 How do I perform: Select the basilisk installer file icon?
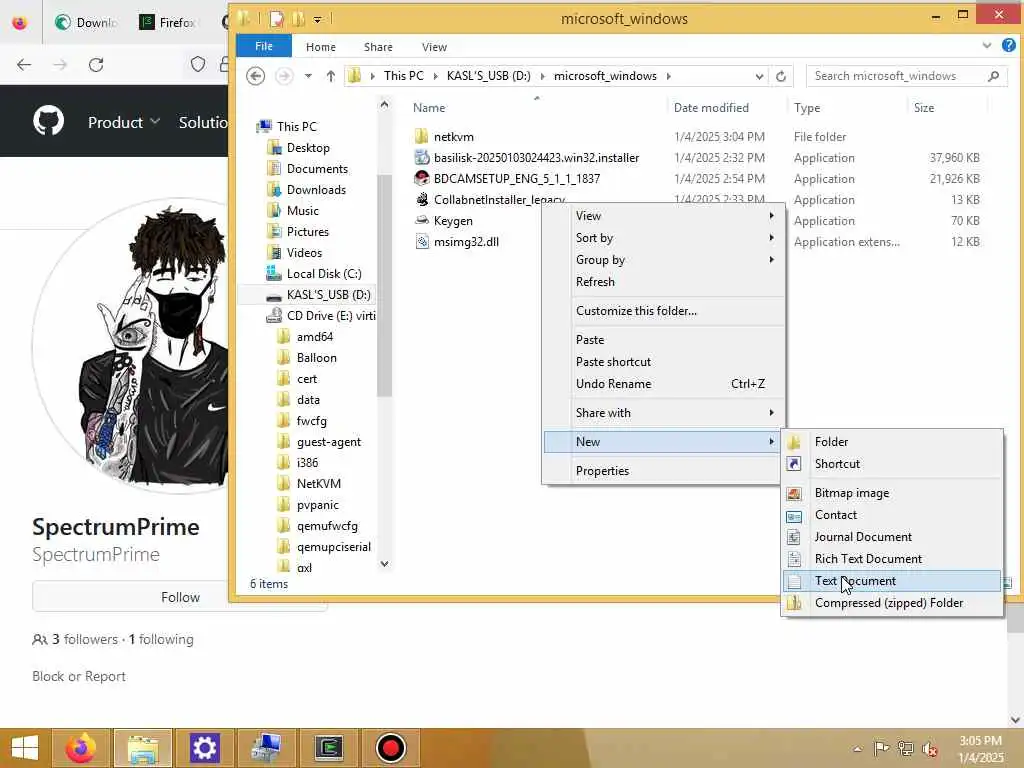[422, 157]
